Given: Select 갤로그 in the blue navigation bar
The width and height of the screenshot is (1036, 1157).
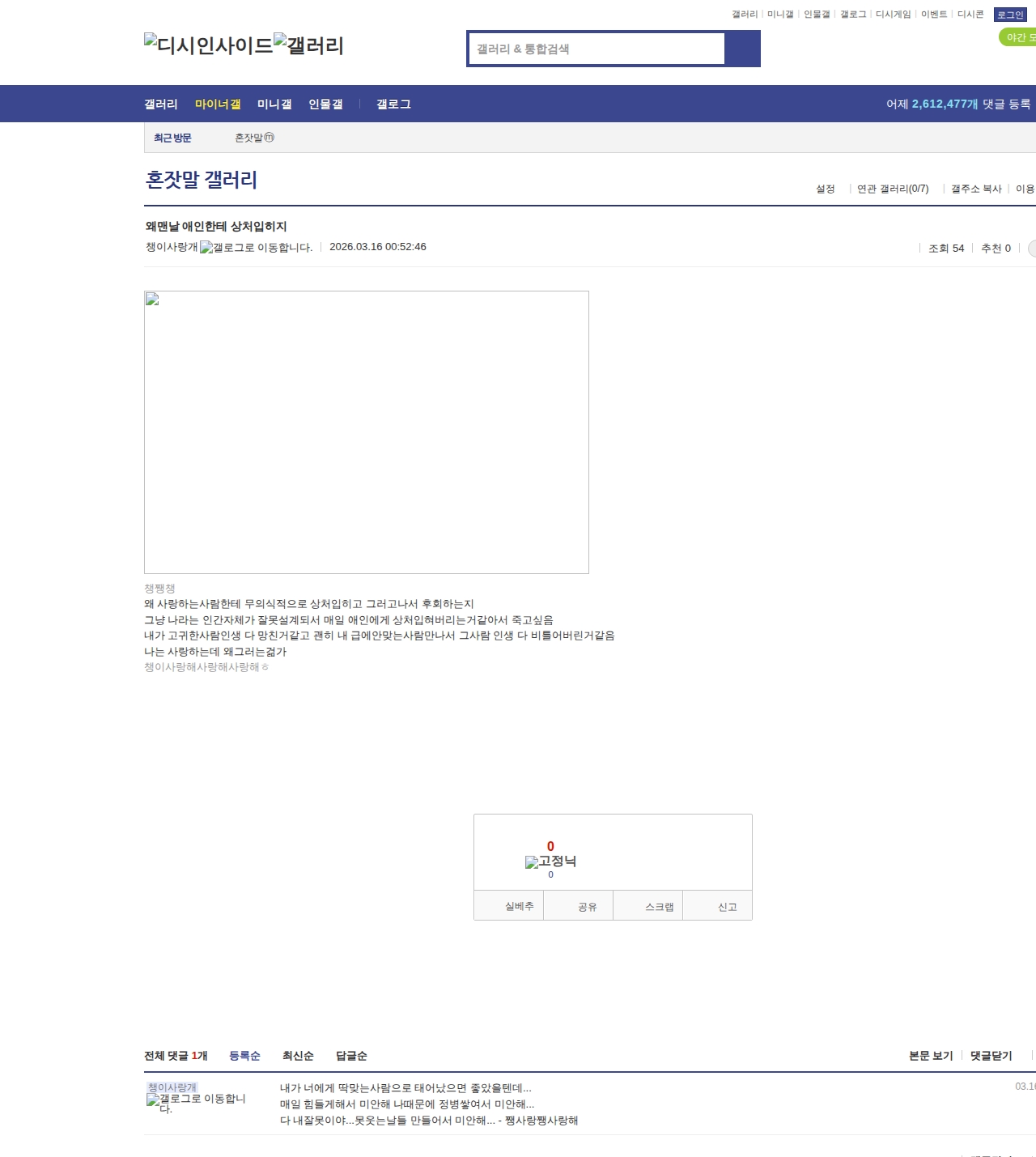Looking at the screenshot, I should coord(393,104).
